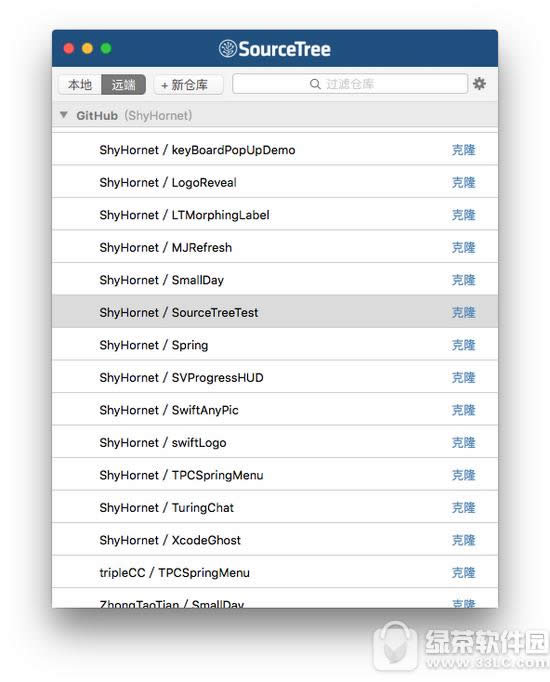This screenshot has width=550, height=682.
Task: Select ShyHornet / SwiftAnyPic row
Action: [275, 409]
